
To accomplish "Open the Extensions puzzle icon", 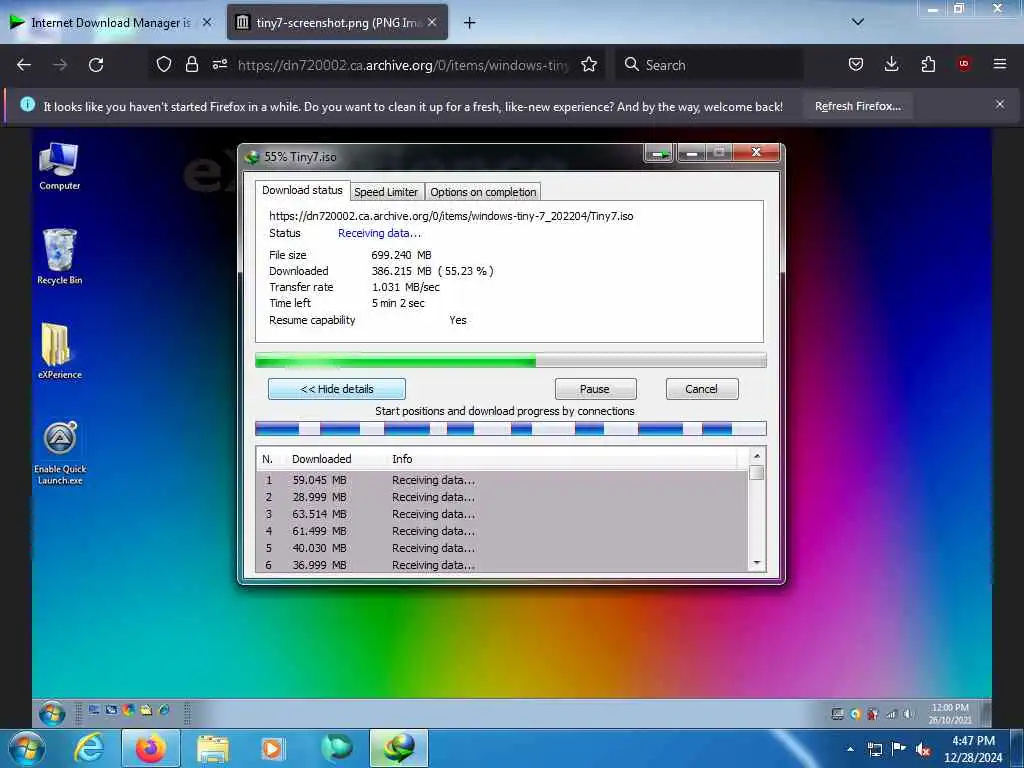I will (928, 64).
